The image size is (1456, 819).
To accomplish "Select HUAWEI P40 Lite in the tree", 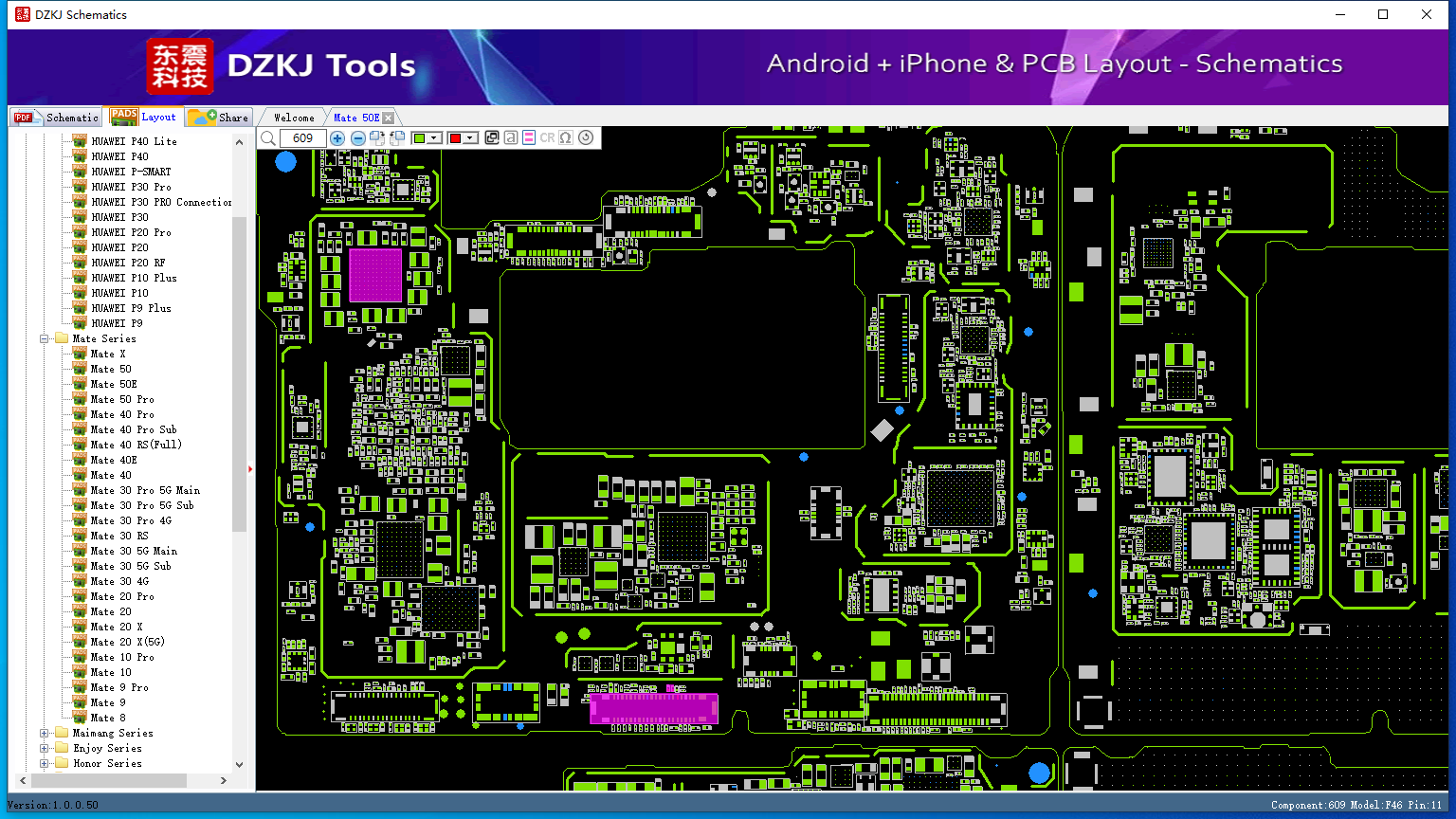I will (134, 141).
